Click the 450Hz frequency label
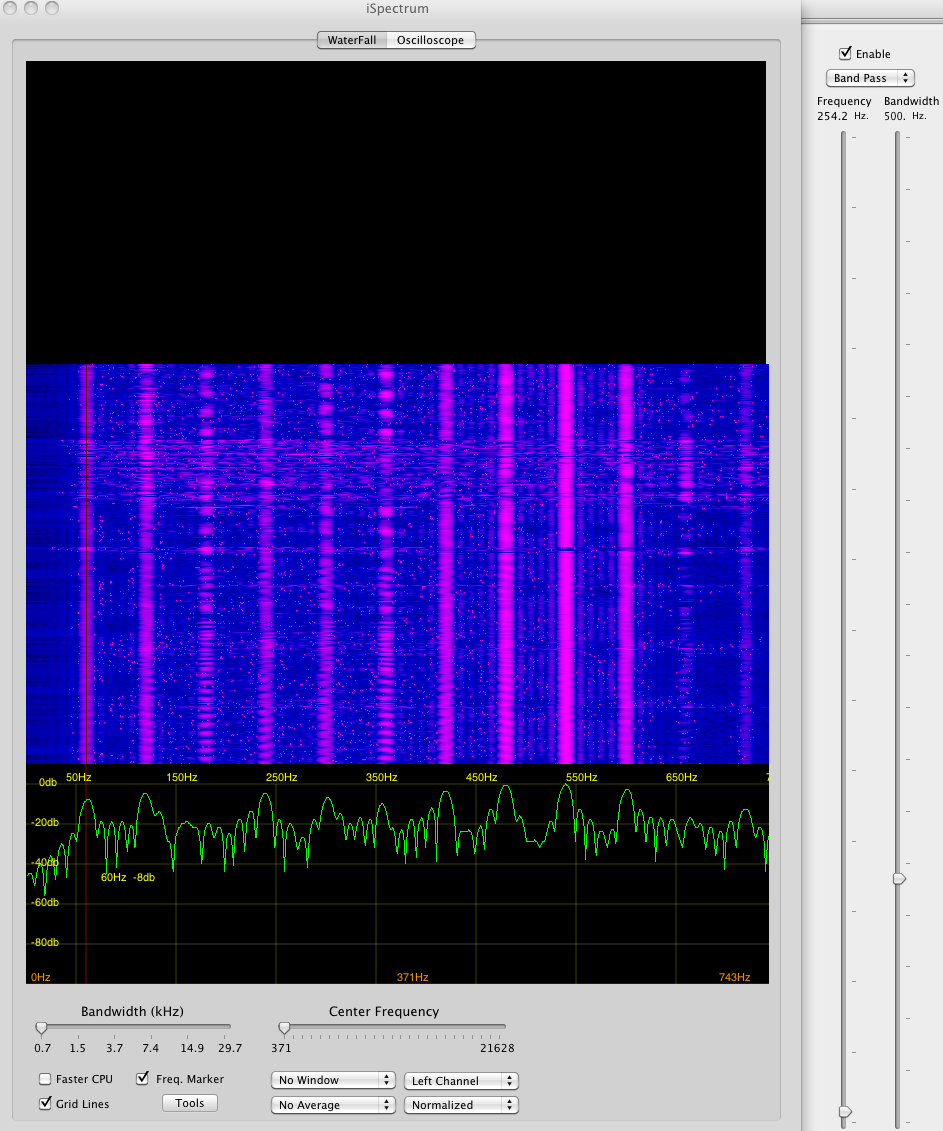 coord(481,777)
